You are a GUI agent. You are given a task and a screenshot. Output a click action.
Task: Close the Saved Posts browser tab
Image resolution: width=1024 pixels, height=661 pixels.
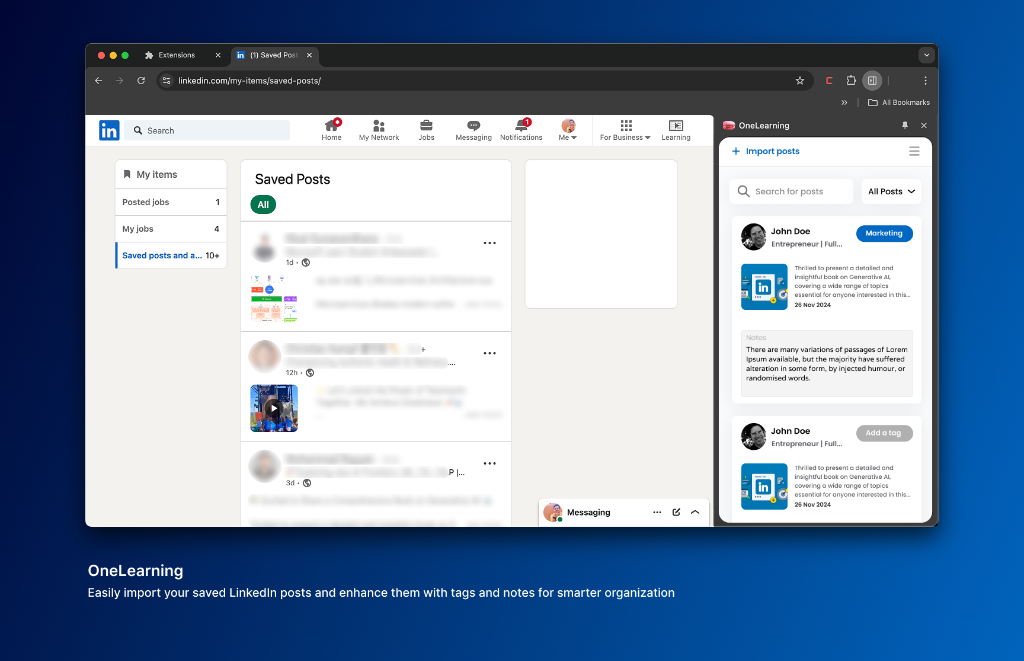pos(310,56)
